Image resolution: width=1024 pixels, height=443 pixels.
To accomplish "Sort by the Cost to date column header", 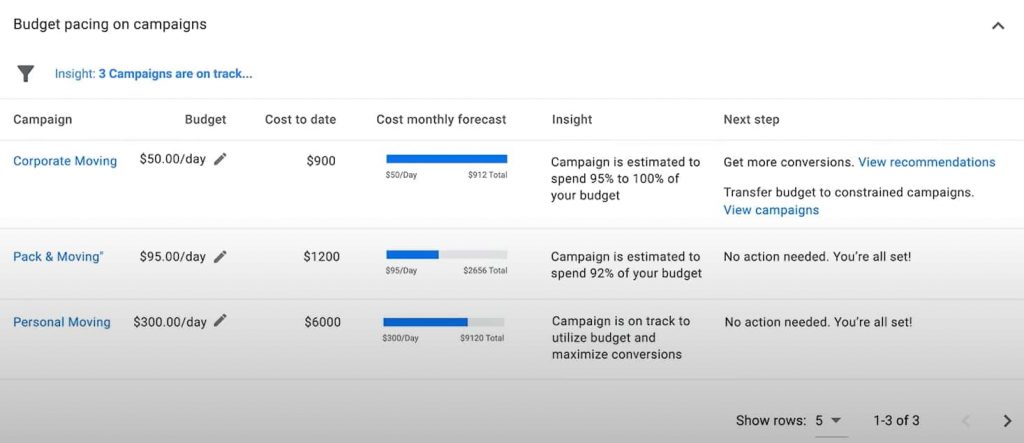I will (x=300, y=120).
